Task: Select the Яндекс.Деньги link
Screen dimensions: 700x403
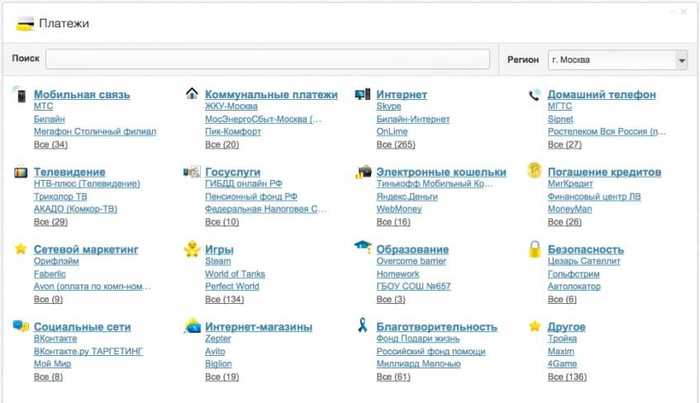Action: tap(407, 196)
